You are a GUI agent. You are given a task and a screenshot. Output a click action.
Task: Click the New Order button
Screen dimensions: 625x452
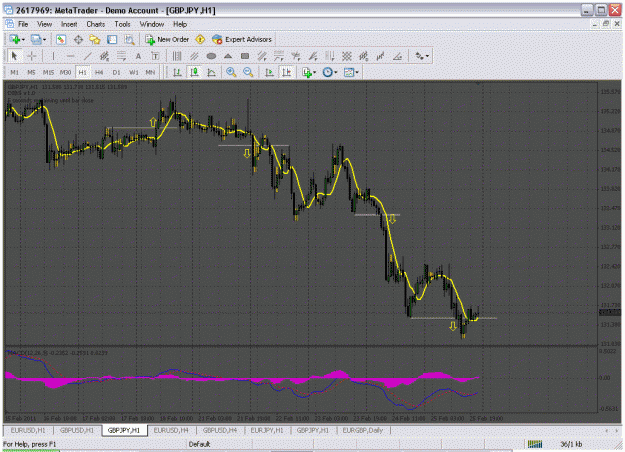(x=167, y=39)
